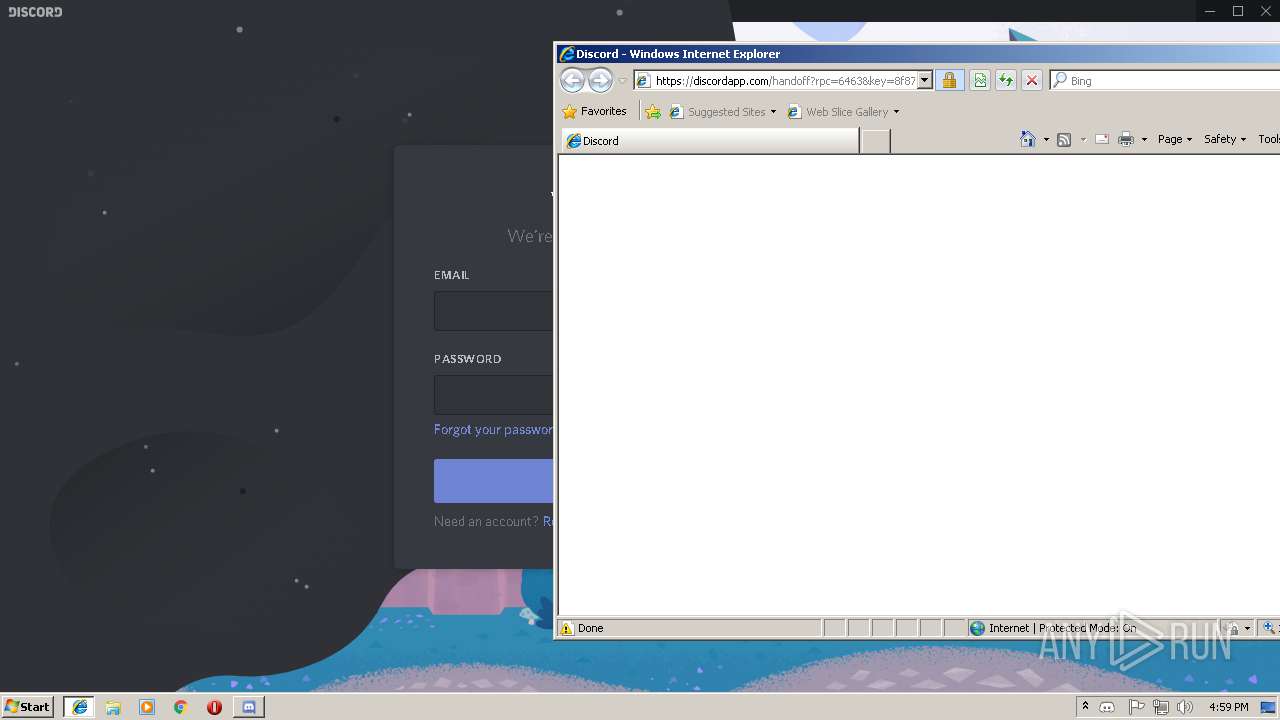
Task: Go back in Internet Explorer
Action: point(572,81)
